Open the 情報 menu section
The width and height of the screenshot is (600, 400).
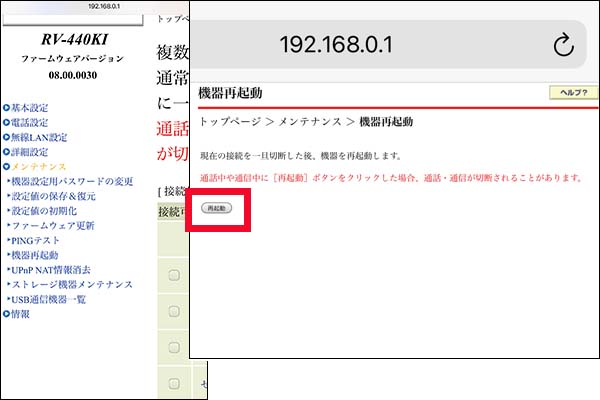[20, 314]
